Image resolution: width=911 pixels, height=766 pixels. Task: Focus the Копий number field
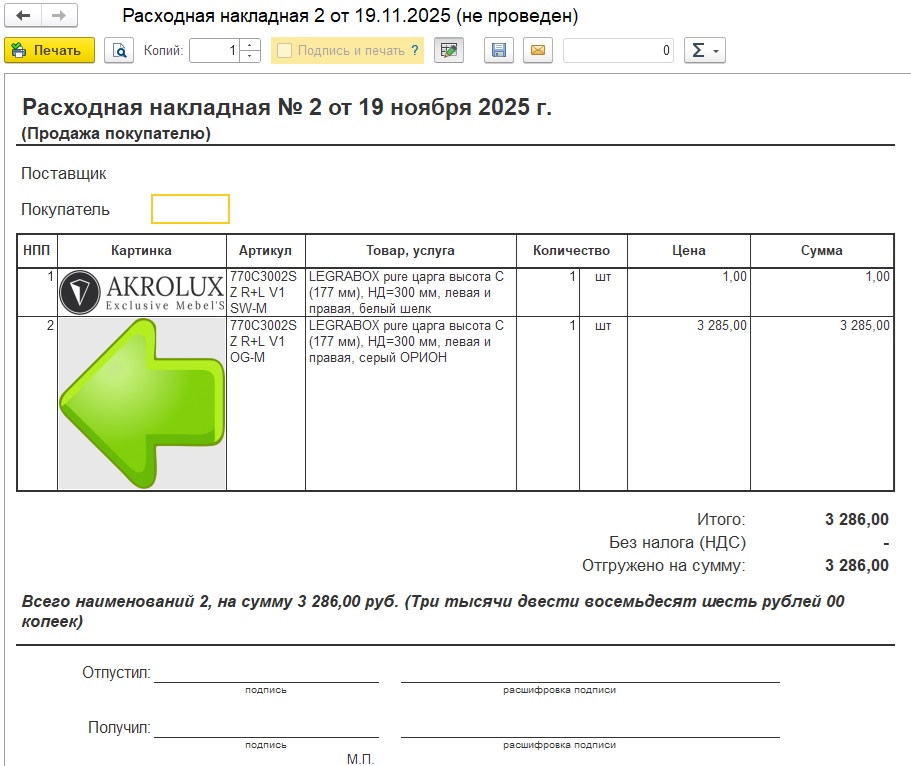pyautogui.click(x=214, y=51)
